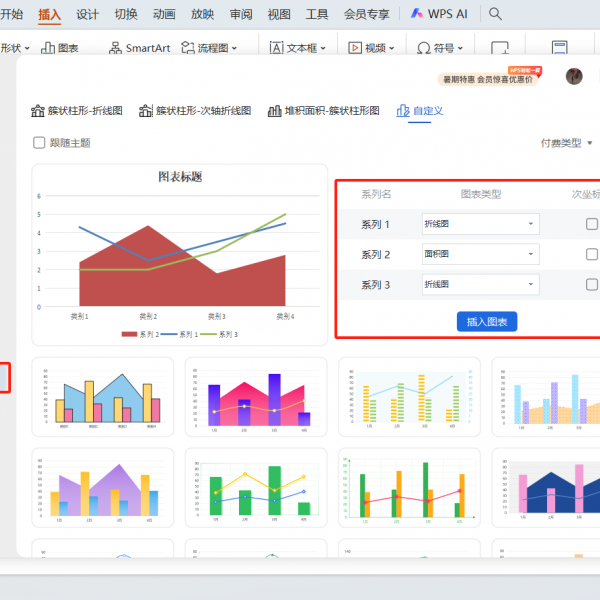
Task: Click the 插入图表 button
Action: point(486,321)
